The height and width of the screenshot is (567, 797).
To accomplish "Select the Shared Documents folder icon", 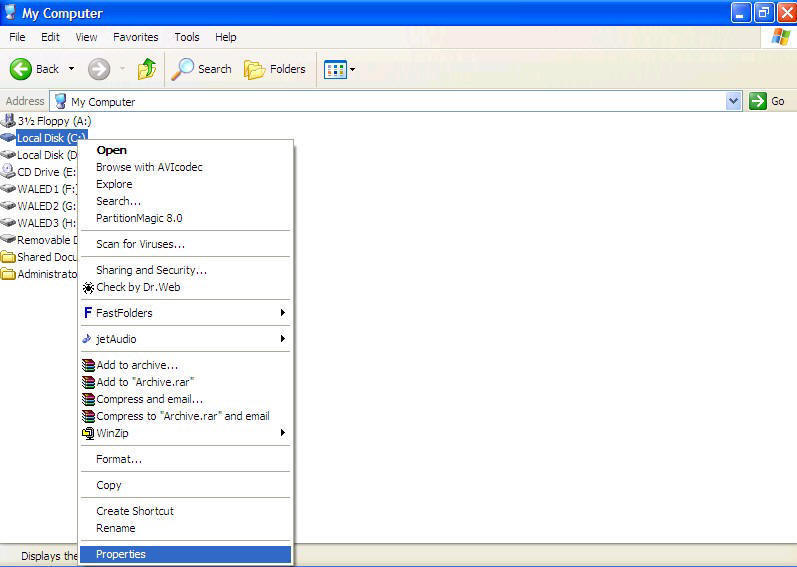I will point(8,257).
